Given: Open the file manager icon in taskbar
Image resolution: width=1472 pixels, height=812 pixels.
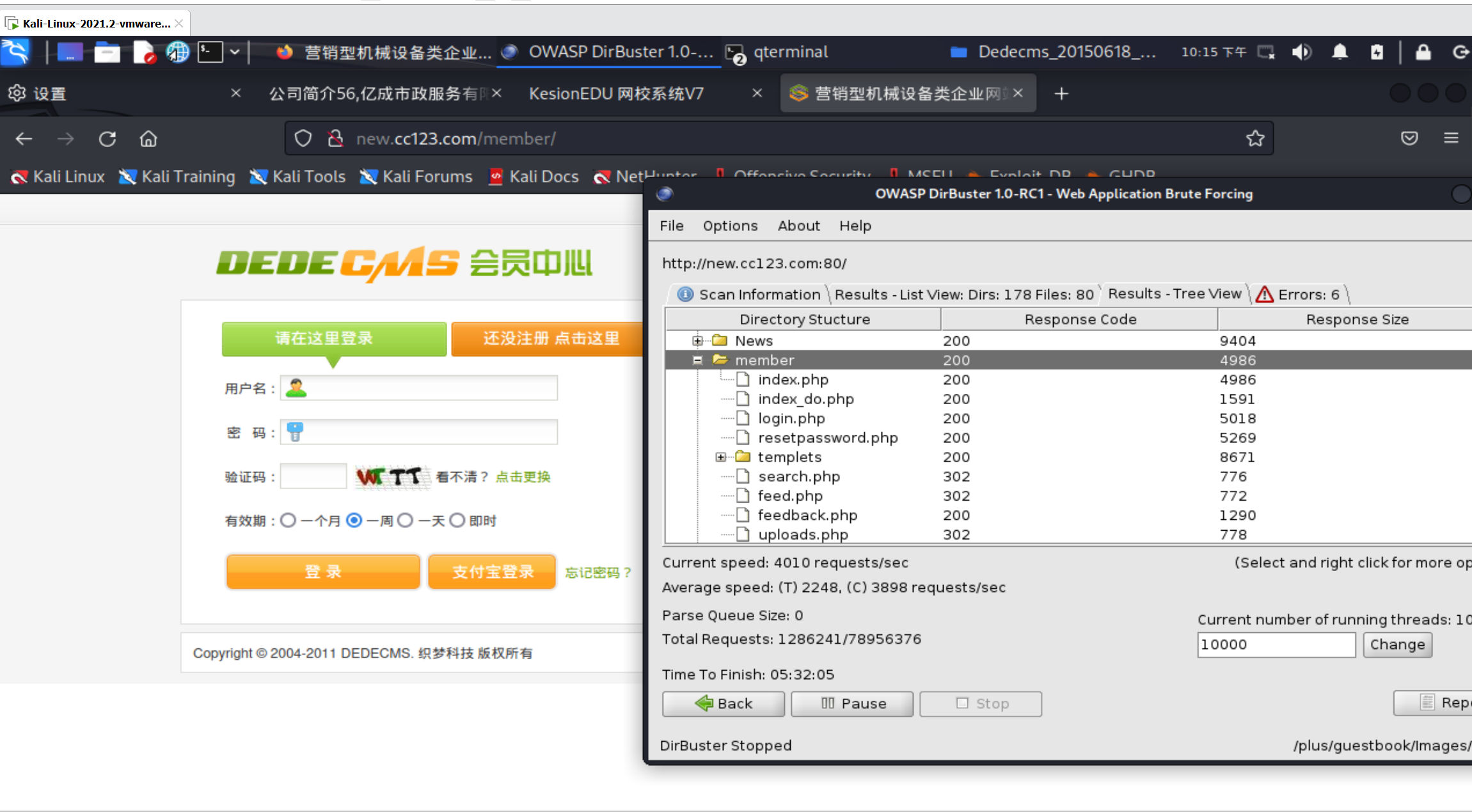Looking at the screenshot, I should coord(107,52).
